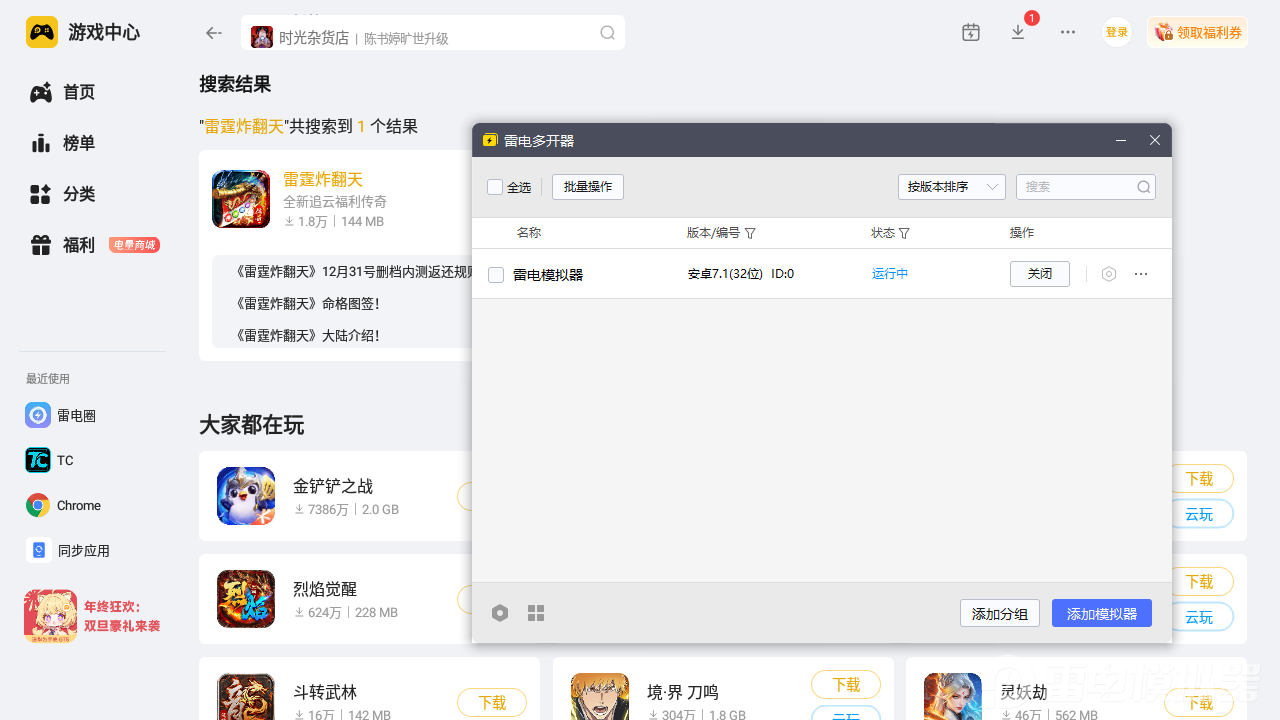Open multi-instance settings at bottom left

point(500,613)
